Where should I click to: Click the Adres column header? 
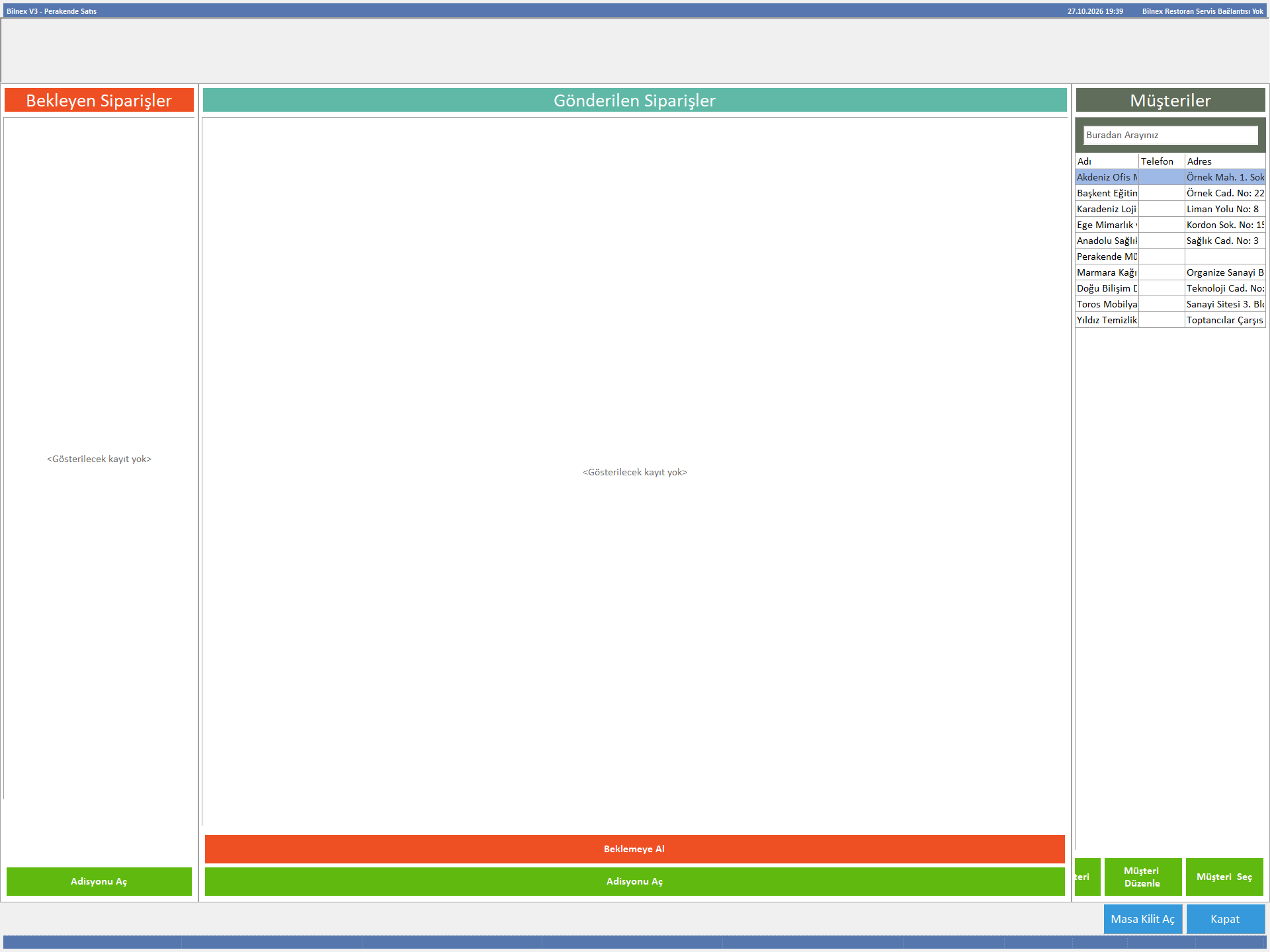pos(1225,161)
